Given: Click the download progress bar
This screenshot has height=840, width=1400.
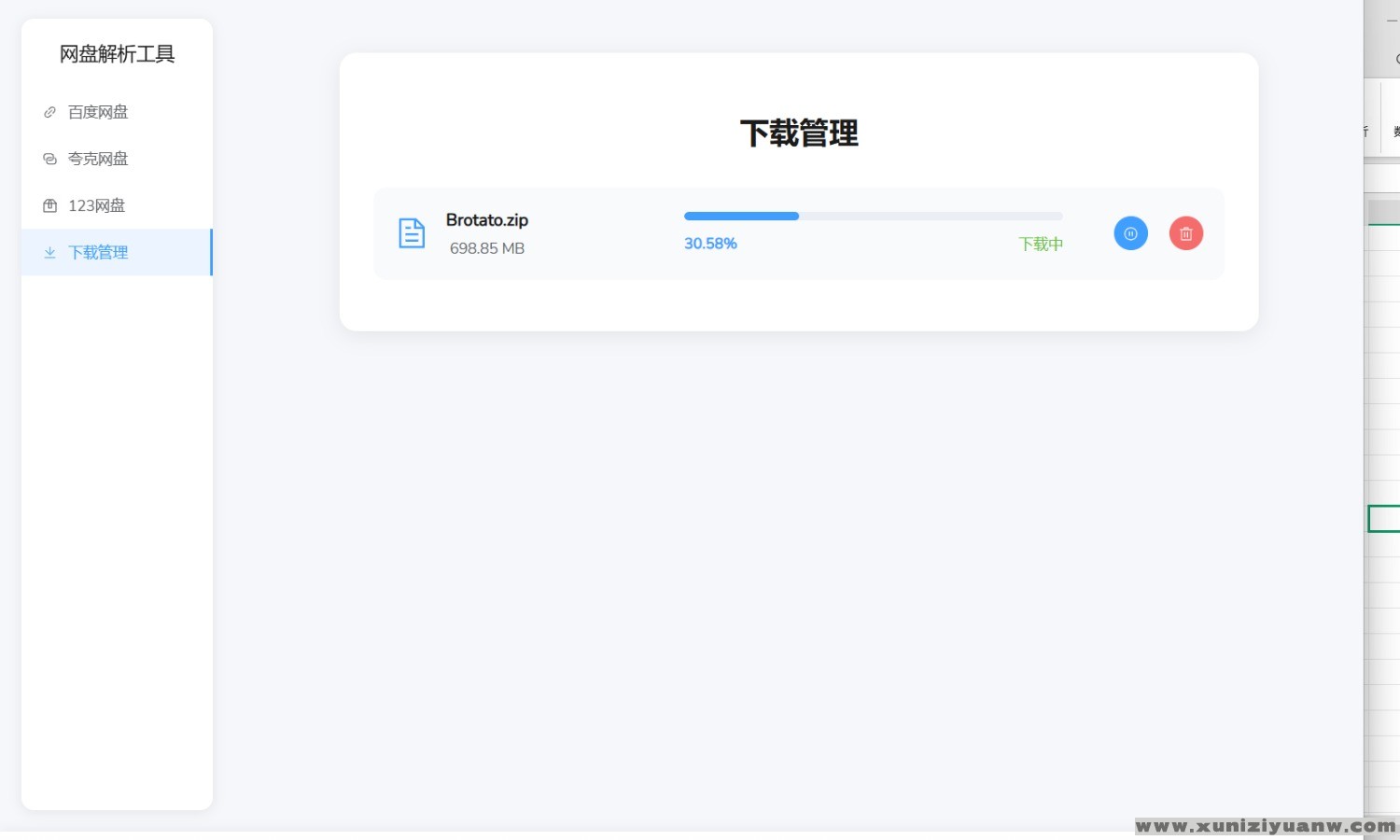Looking at the screenshot, I should [873, 217].
